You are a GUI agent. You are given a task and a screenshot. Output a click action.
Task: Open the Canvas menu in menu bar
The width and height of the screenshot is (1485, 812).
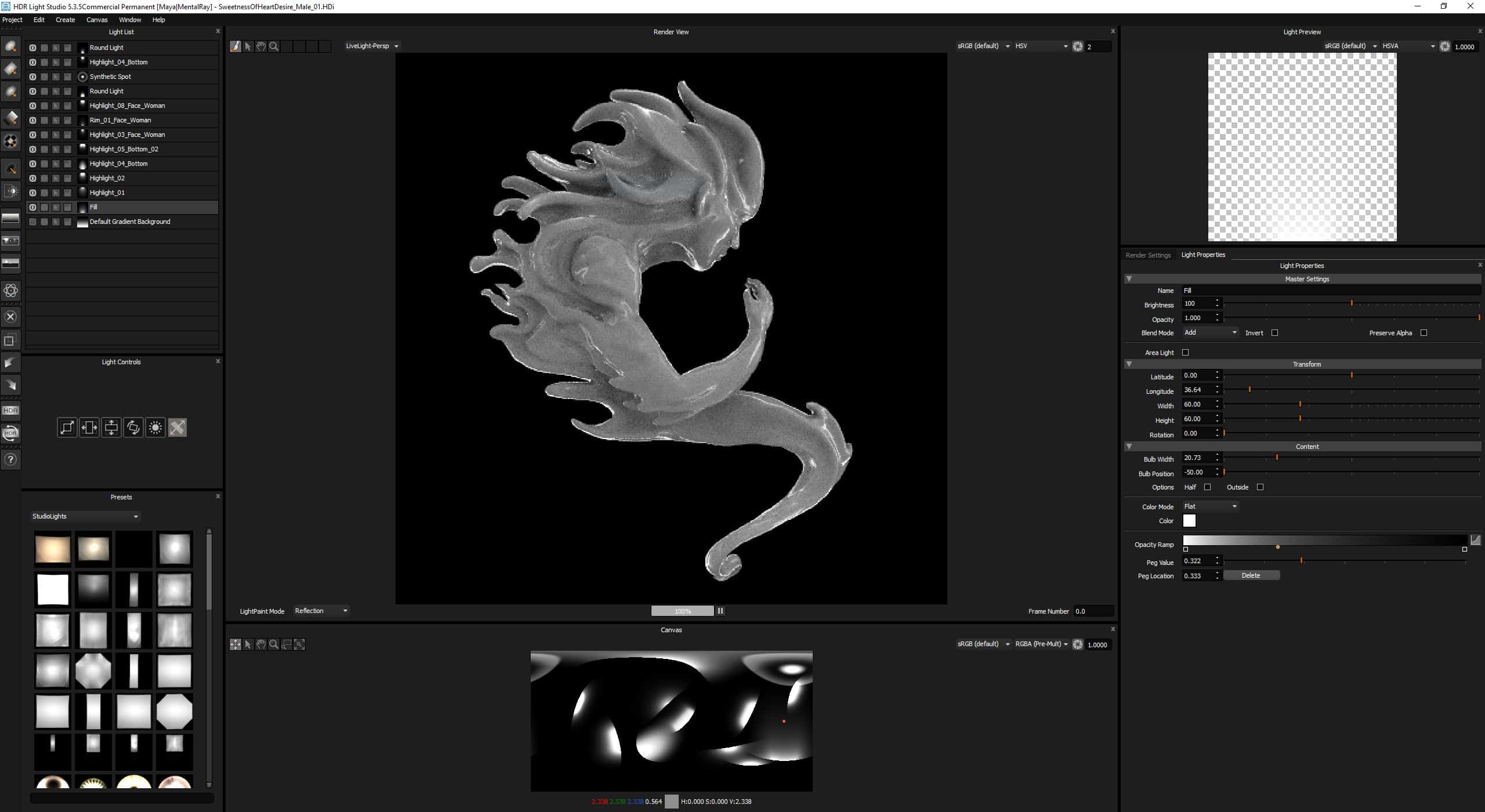pyautogui.click(x=97, y=20)
